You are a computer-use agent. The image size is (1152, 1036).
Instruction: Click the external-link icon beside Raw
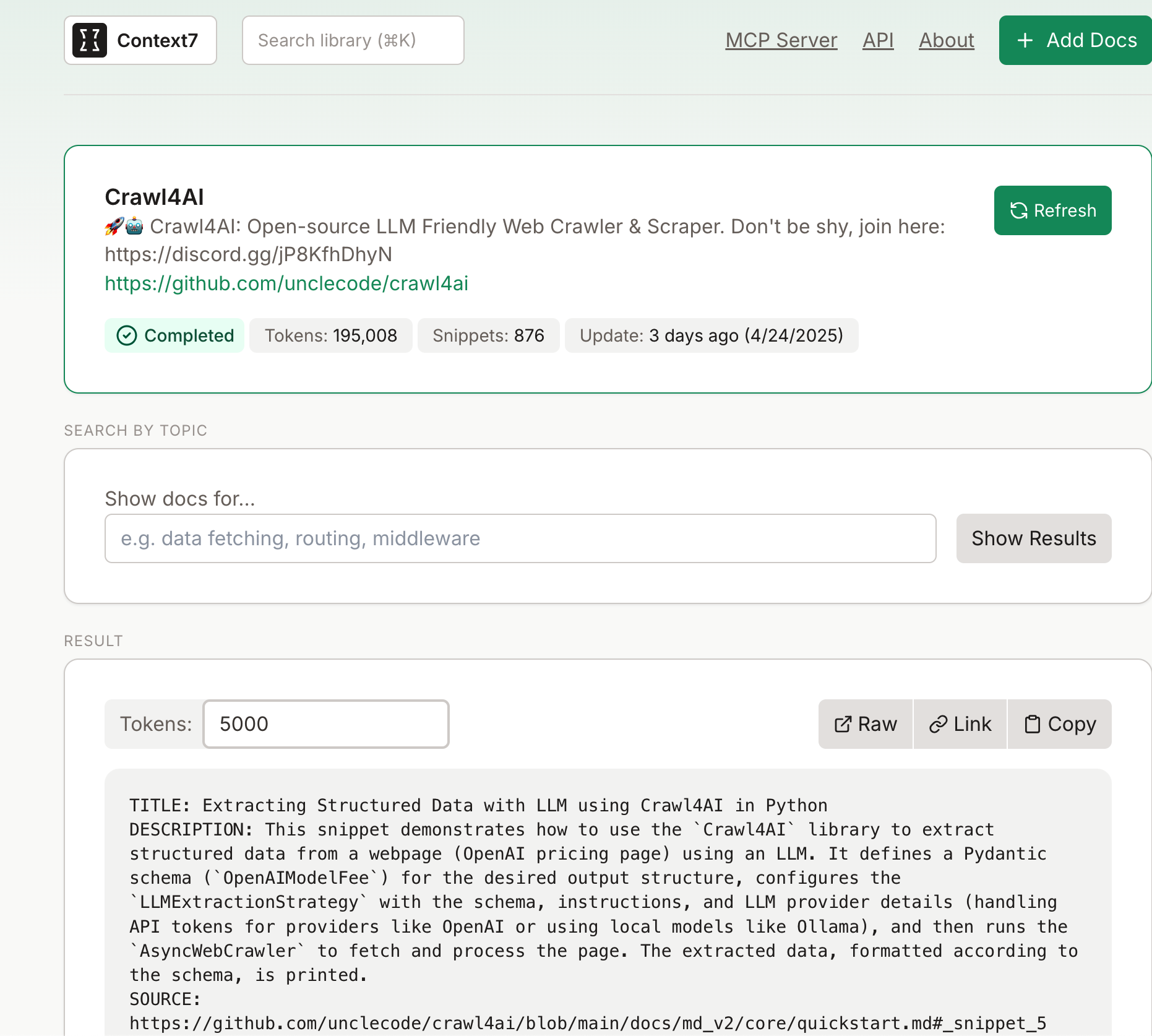[843, 724]
